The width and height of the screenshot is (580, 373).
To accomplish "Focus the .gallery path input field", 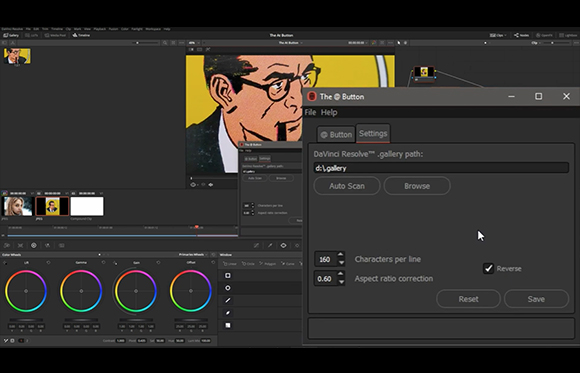I will 441,168.
